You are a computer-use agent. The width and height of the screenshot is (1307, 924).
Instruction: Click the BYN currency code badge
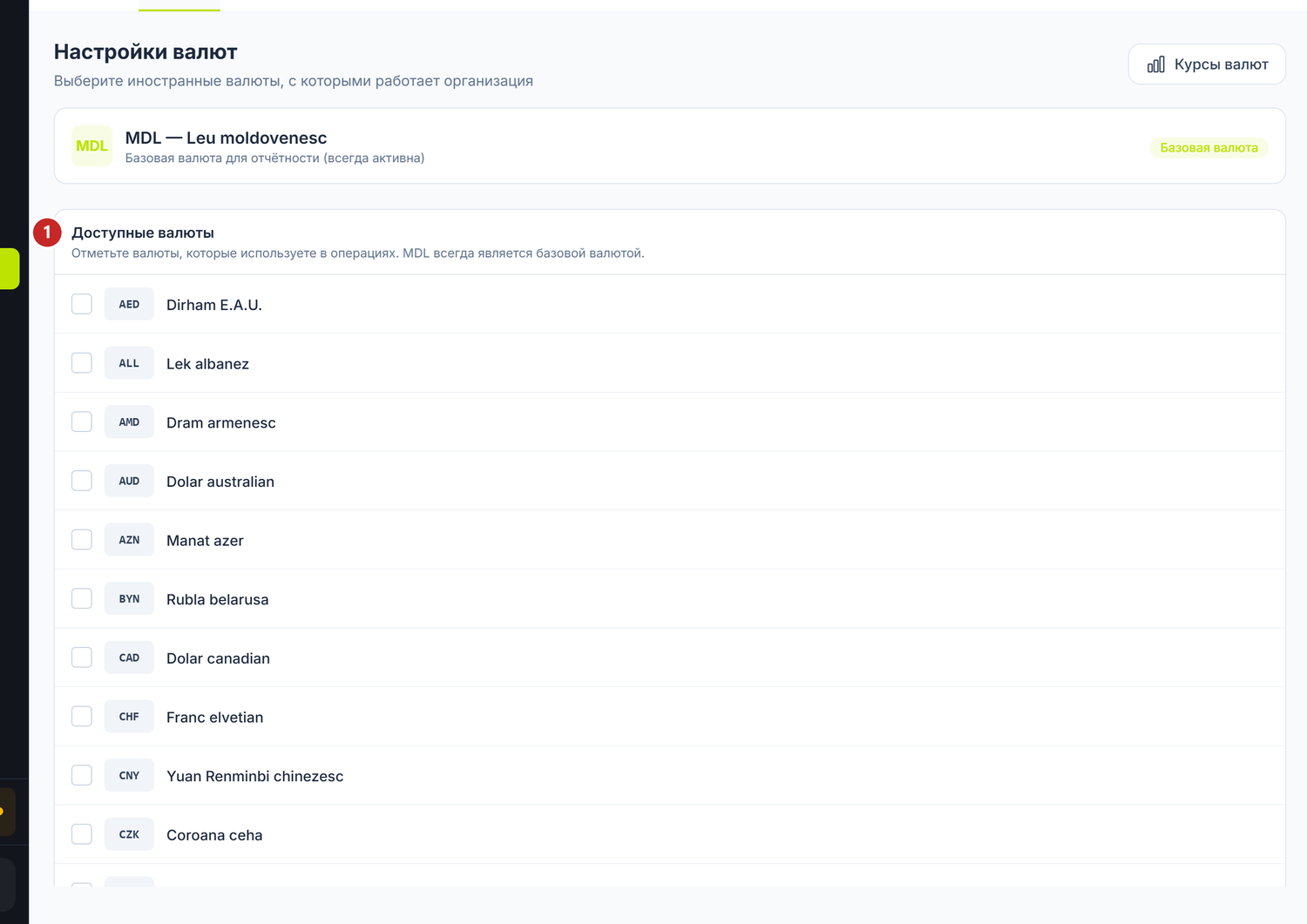(x=129, y=599)
